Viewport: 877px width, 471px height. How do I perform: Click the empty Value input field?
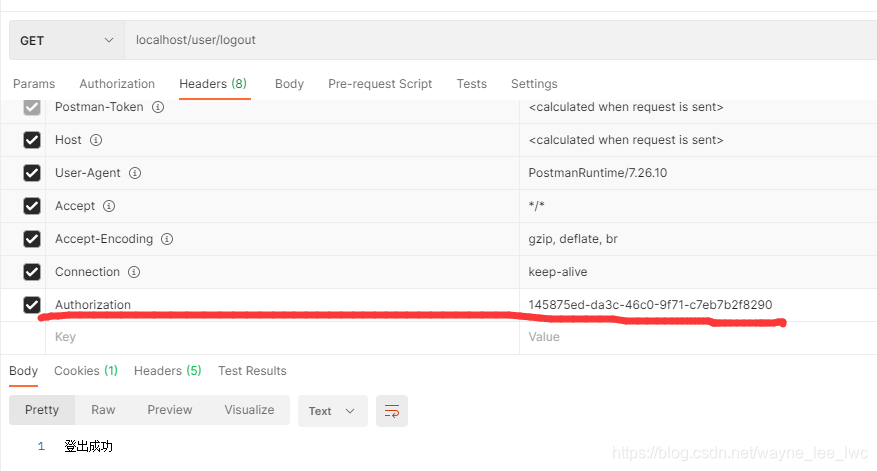(698, 337)
